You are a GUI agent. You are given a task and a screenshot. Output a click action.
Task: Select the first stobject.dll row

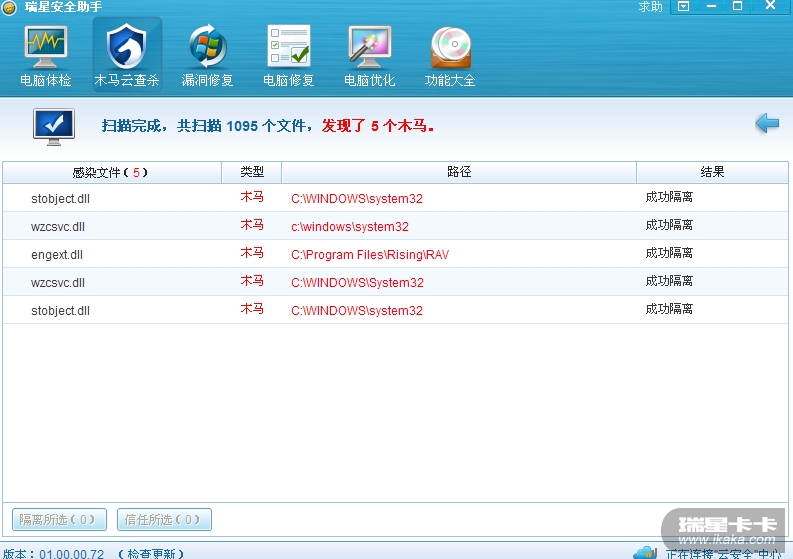pyautogui.click(x=395, y=198)
